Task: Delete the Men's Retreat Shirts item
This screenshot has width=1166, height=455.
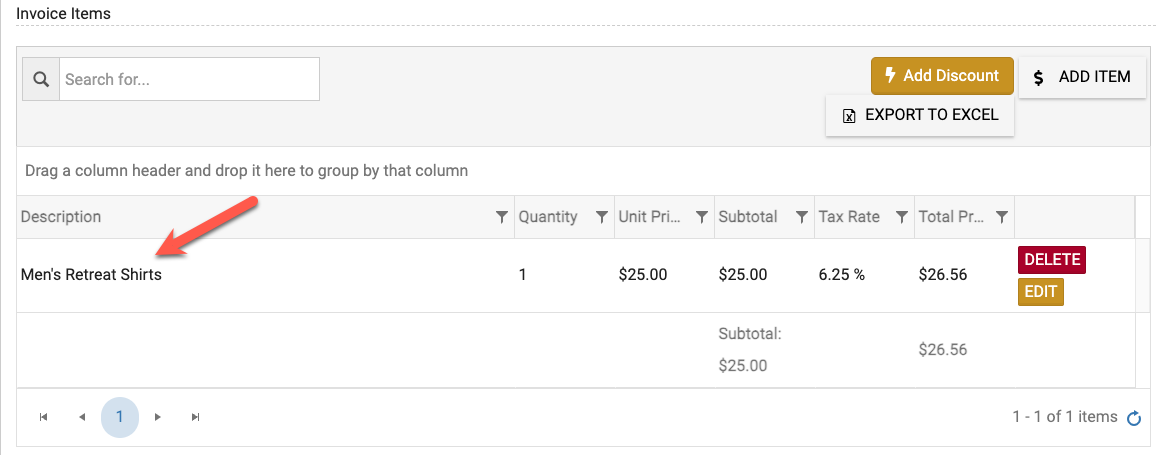Action: [x=1052, y=260]
